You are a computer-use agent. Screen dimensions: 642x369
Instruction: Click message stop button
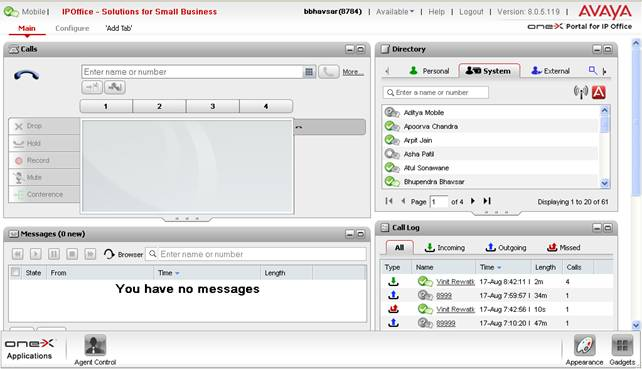(x=72, y=254)
